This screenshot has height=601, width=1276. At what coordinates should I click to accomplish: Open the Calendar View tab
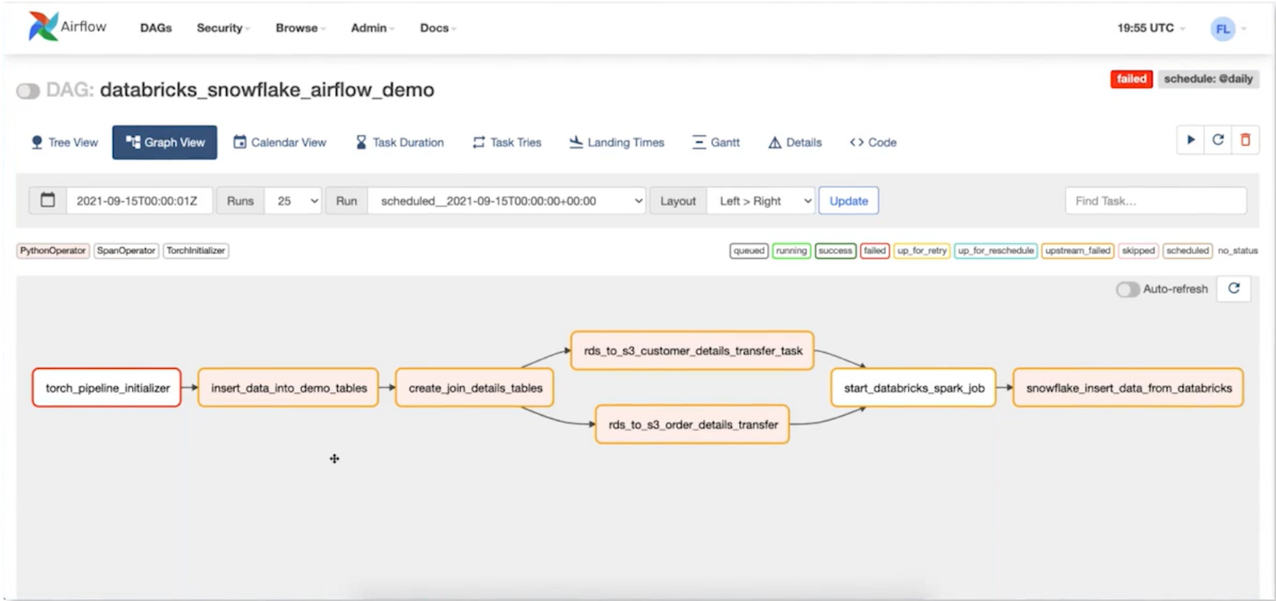(280, 142)
